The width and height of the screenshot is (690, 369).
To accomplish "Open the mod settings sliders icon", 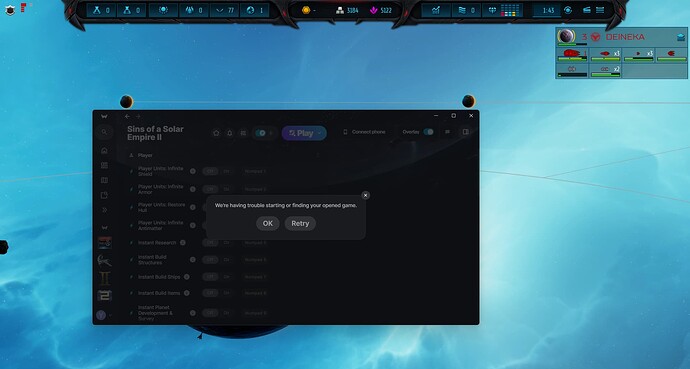I will (243, 133).
